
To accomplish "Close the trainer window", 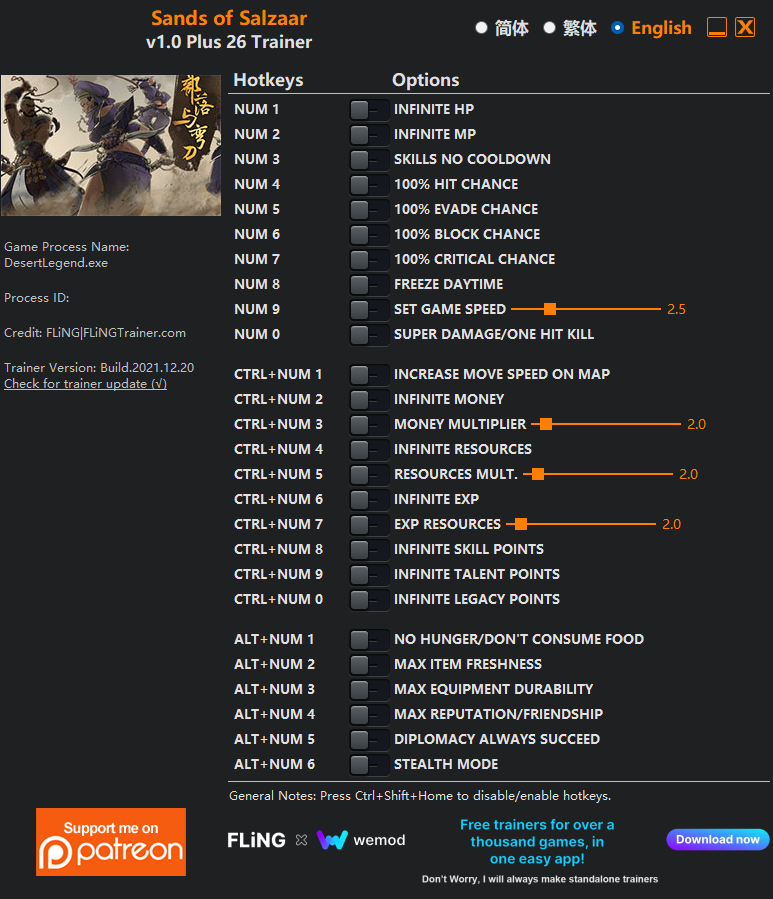I will [x=745, y=27].
